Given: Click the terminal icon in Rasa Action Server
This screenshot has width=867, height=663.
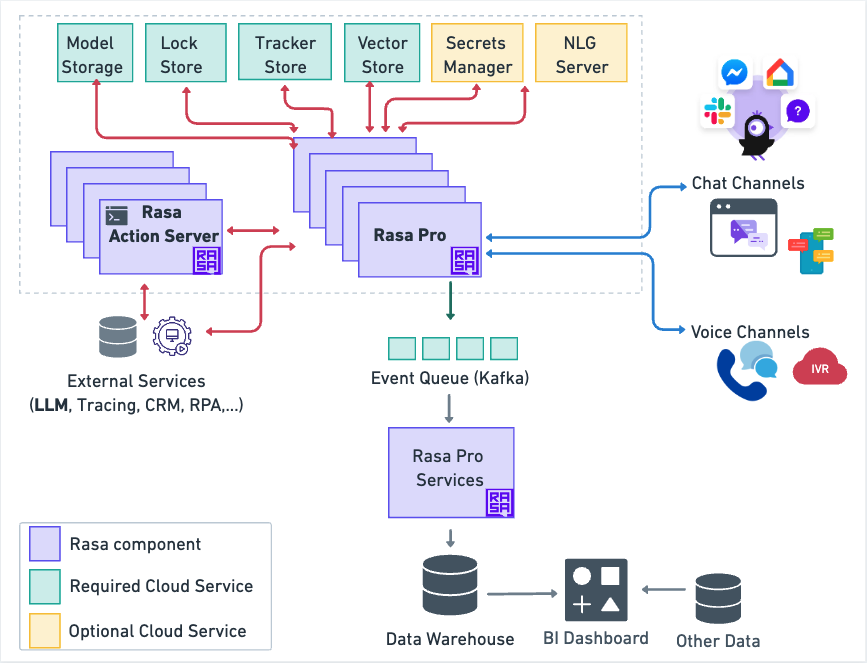Looking at the screenshot, I should (117, 215).
